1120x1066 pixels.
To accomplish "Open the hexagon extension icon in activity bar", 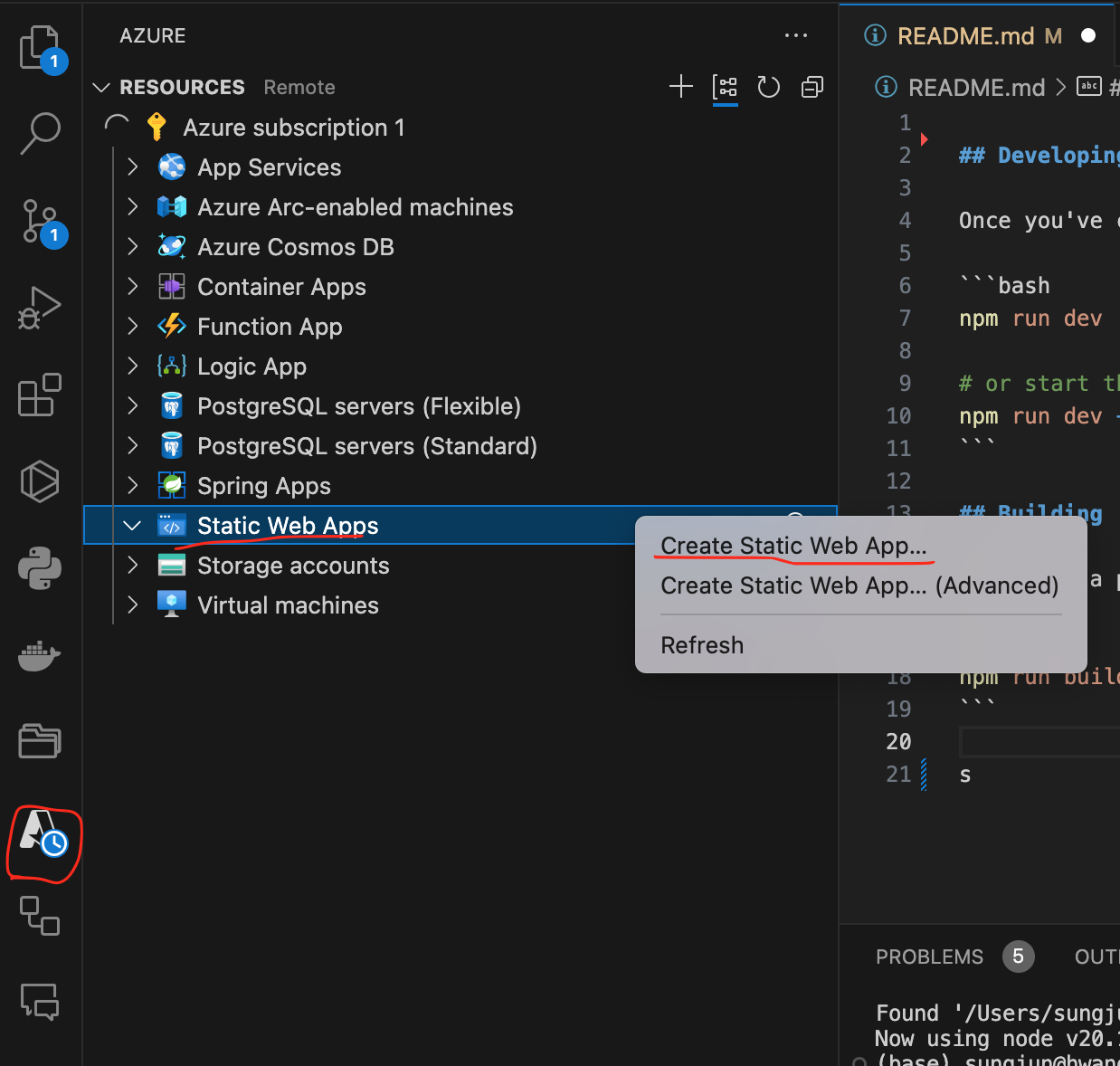I will point(40,481).
